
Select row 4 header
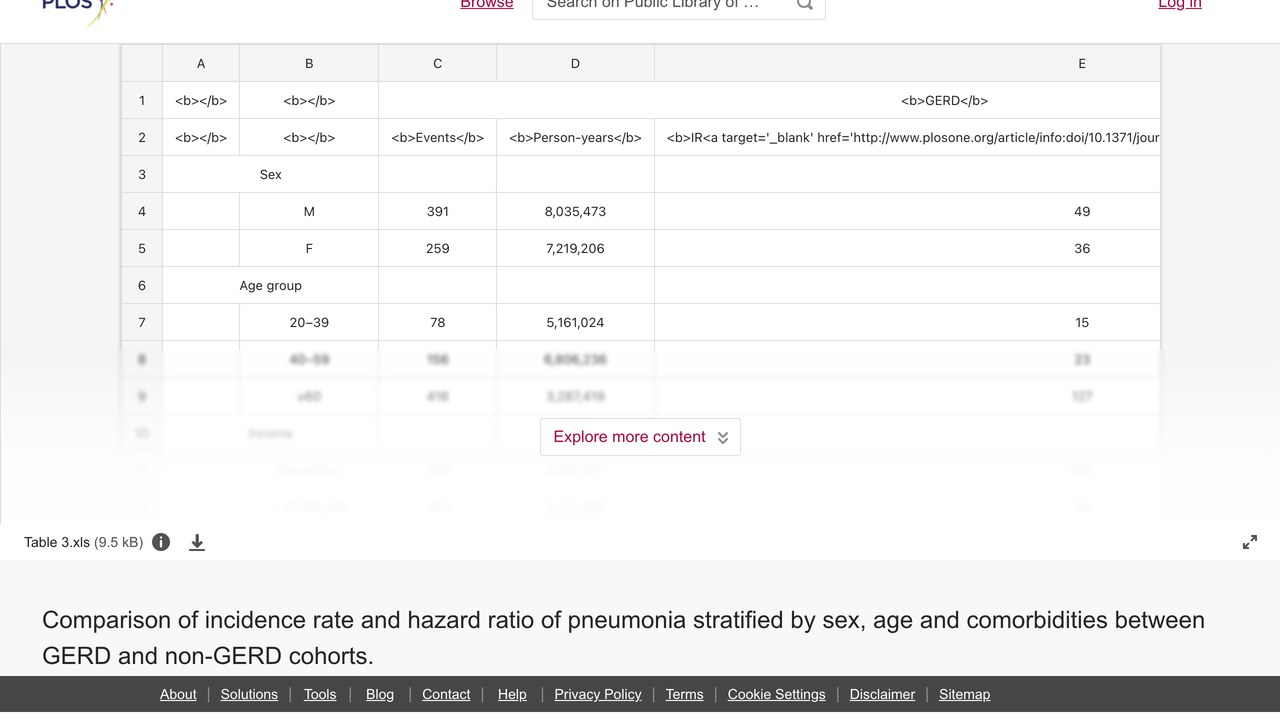pos(142,211)
